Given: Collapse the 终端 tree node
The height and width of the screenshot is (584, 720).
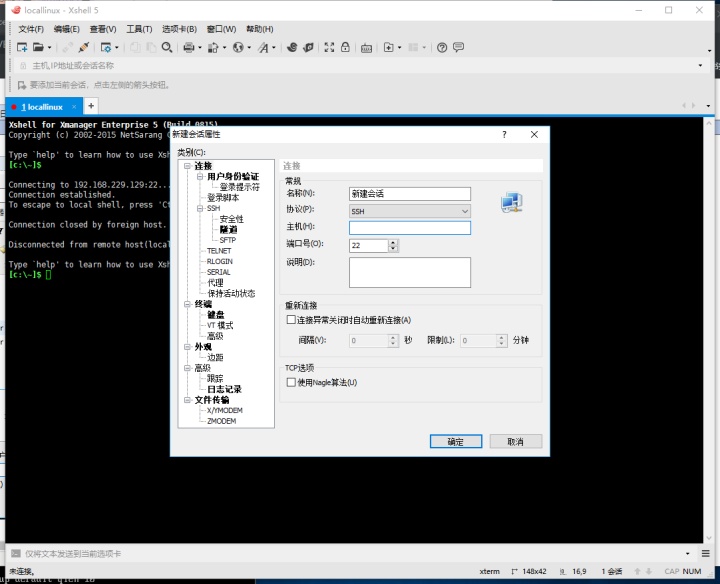Looking at the screenshot, I should point(187,304).
